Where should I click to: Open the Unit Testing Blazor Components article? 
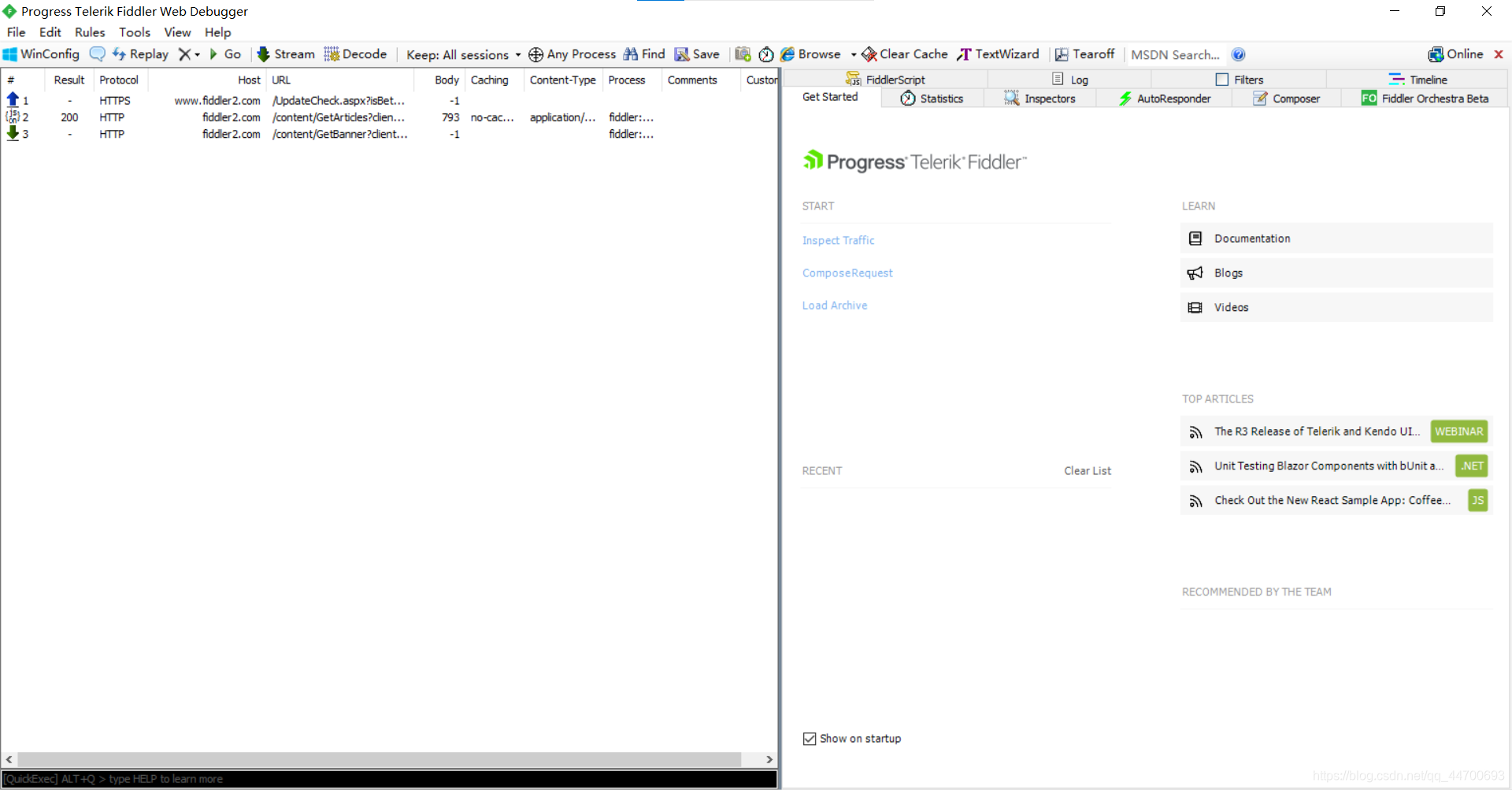1336,465
